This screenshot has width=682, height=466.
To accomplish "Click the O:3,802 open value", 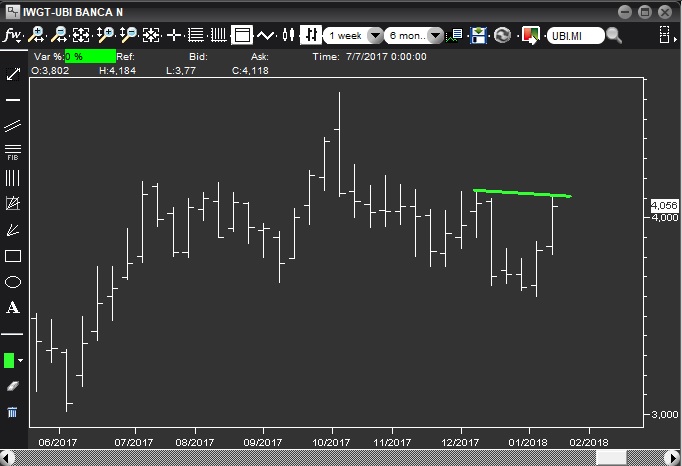I will [x=50, y=70].
